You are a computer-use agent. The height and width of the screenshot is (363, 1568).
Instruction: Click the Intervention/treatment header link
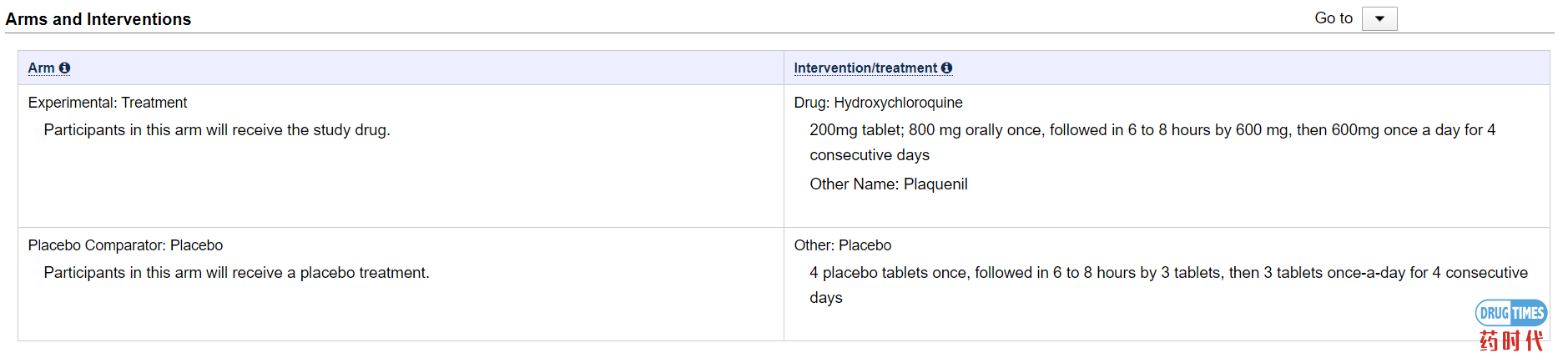click(865, 68)
